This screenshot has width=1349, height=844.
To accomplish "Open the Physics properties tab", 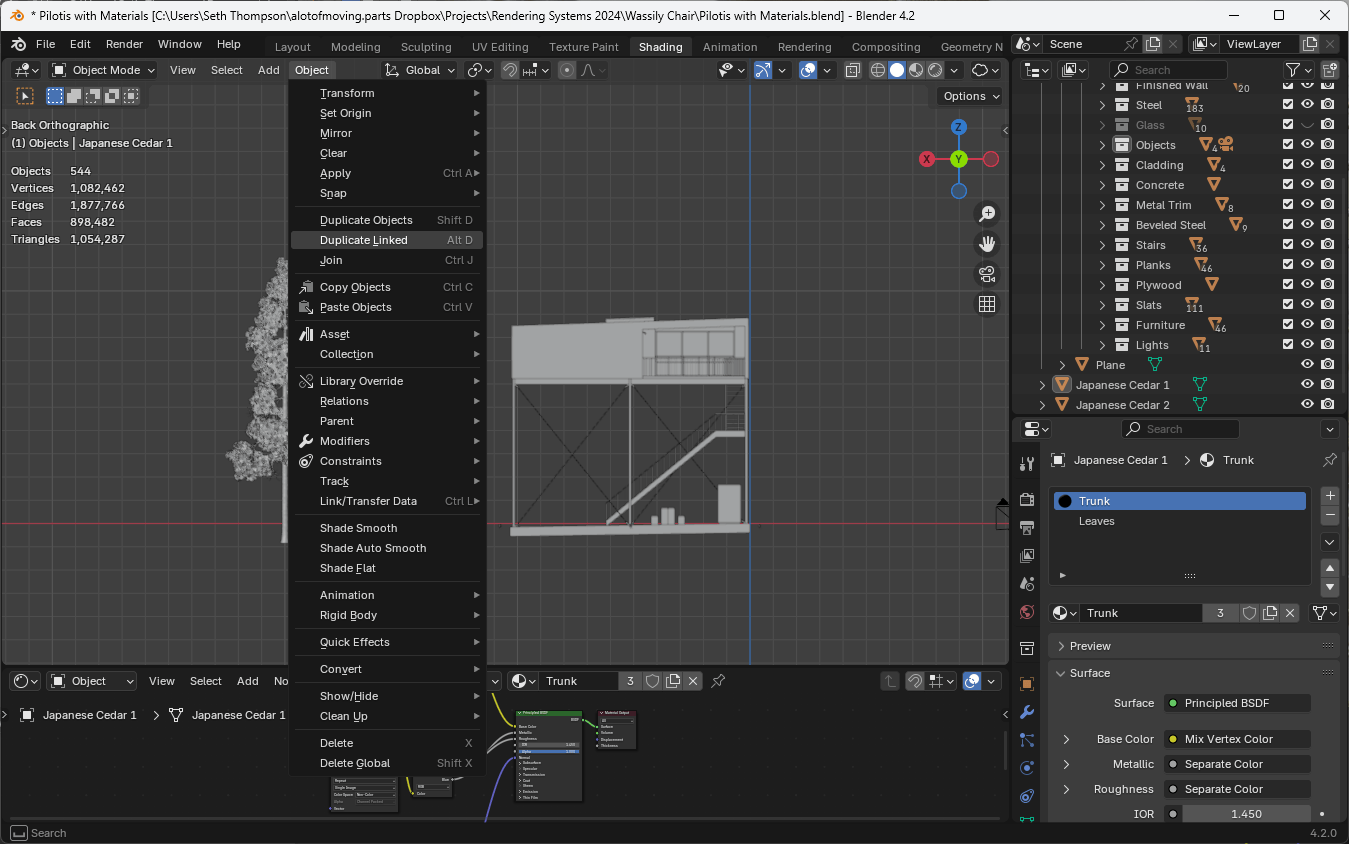I will point(1026,768).
